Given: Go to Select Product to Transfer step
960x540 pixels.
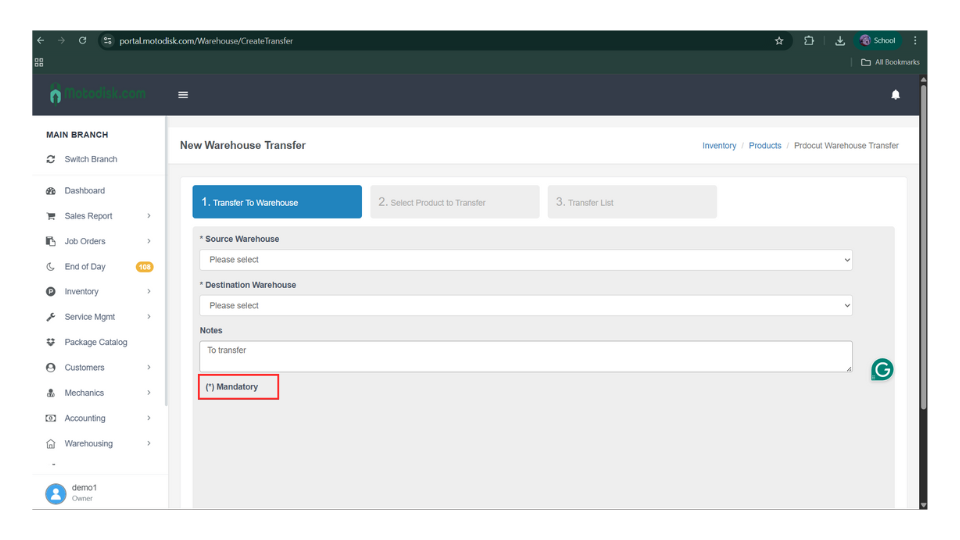Looking at the screenshot, I should [x=454, y=202].
